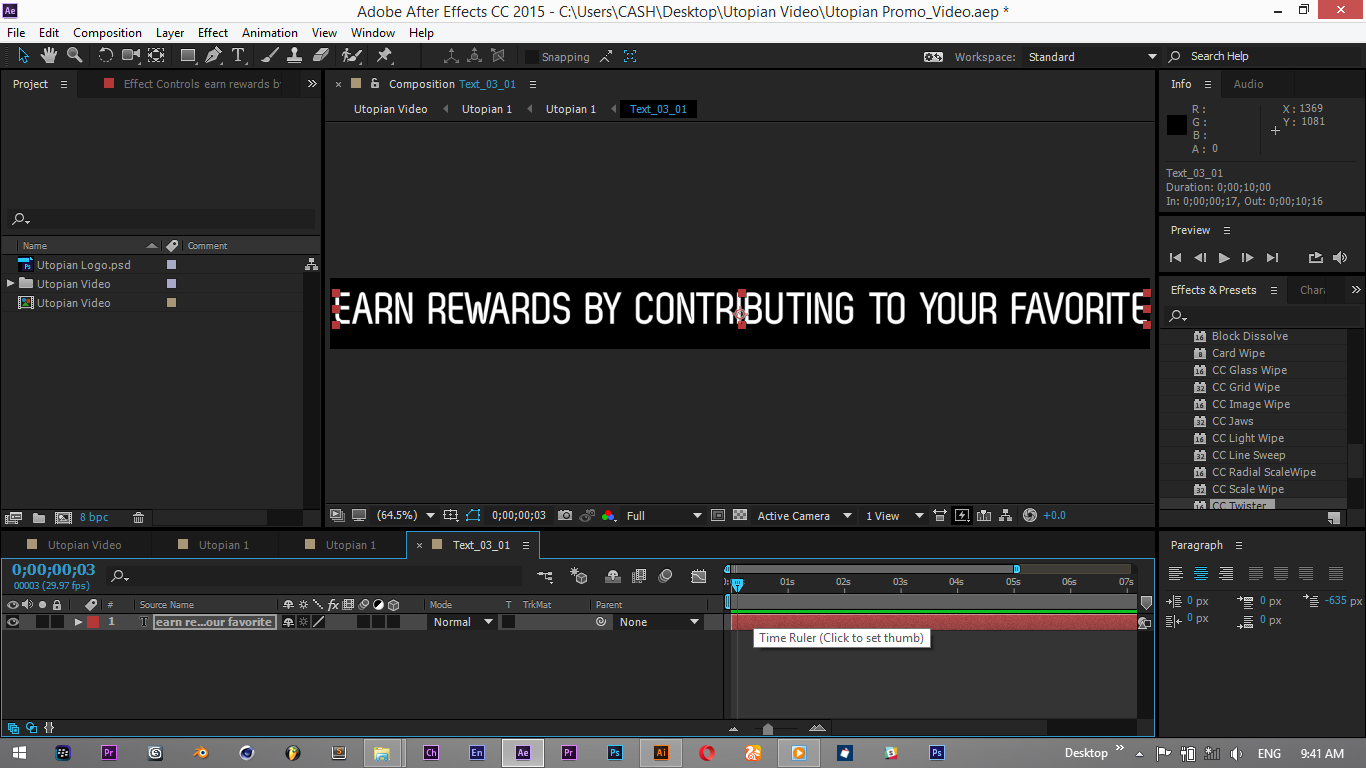Open the Parent dropdown set to None
This screenshot has height=768, width=1366.
(x=659, y=622)
